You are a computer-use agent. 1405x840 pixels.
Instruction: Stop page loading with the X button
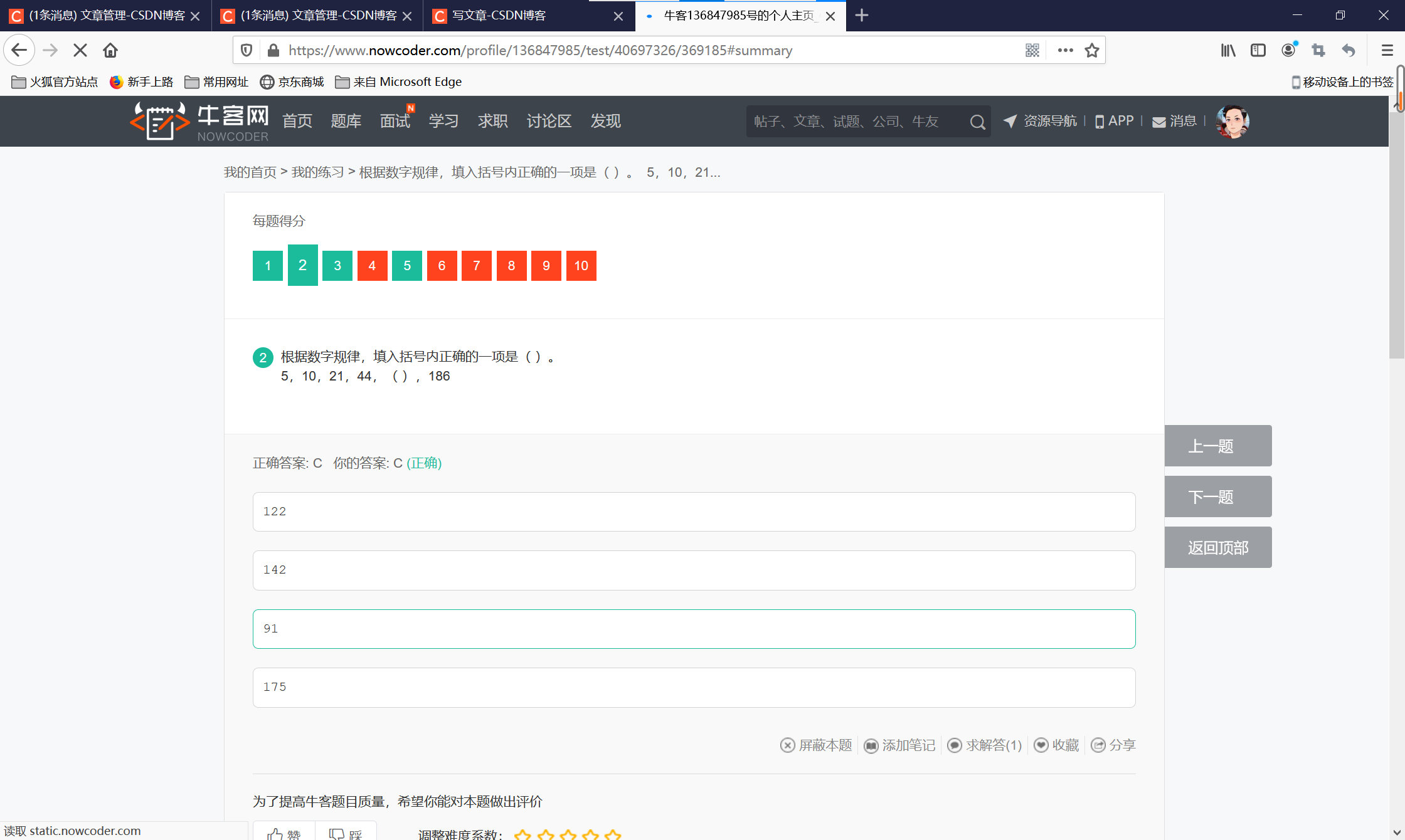[80, 50]
